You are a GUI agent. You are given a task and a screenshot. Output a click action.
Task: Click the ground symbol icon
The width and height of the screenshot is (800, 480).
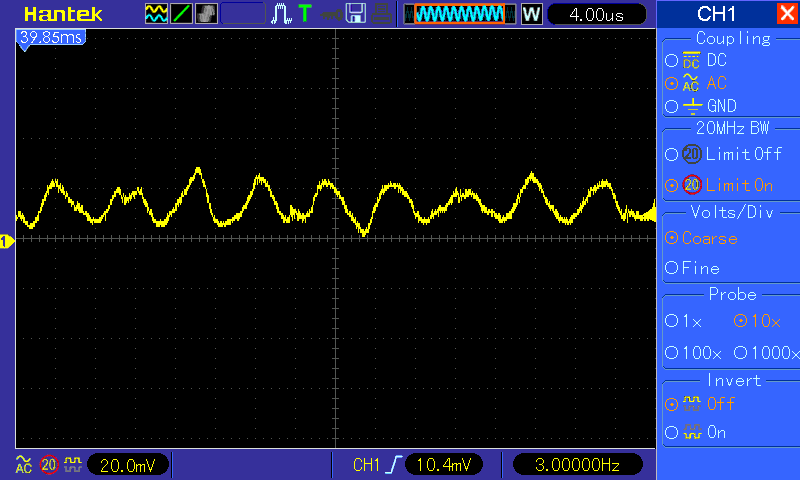(x=692, y=106)
